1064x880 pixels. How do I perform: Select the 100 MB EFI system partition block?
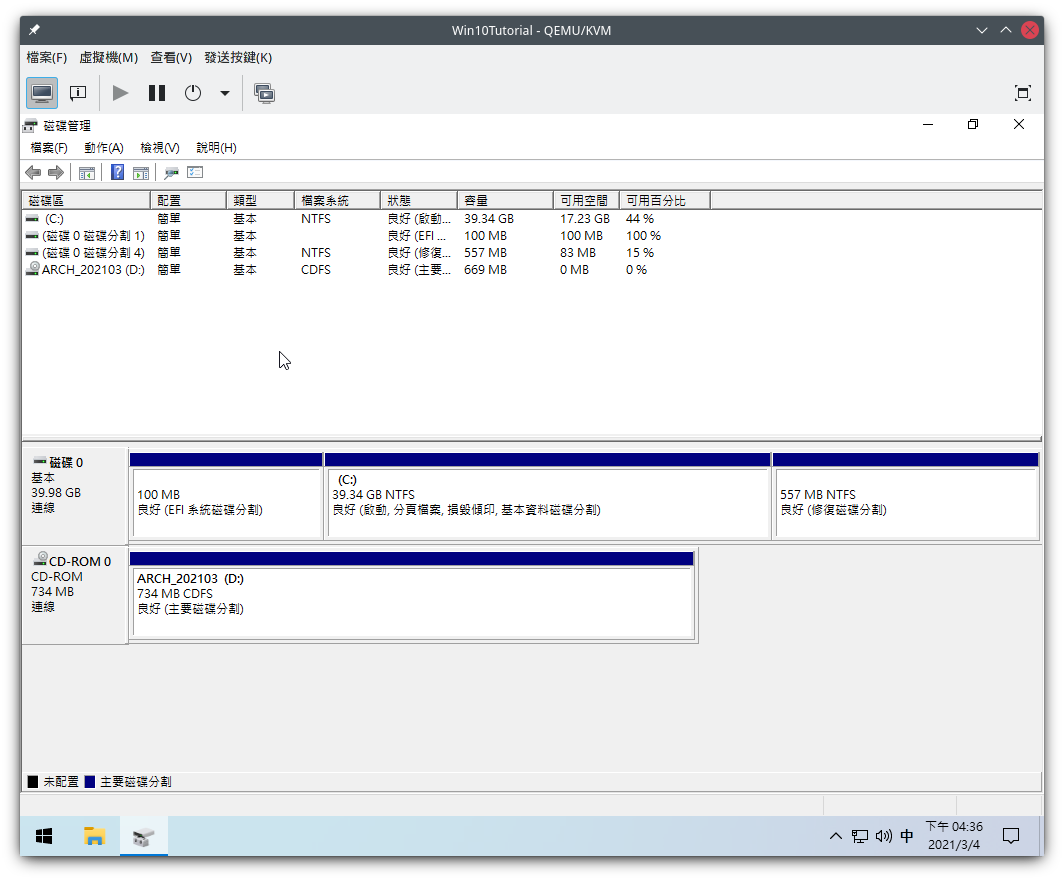tap(226, 496)
